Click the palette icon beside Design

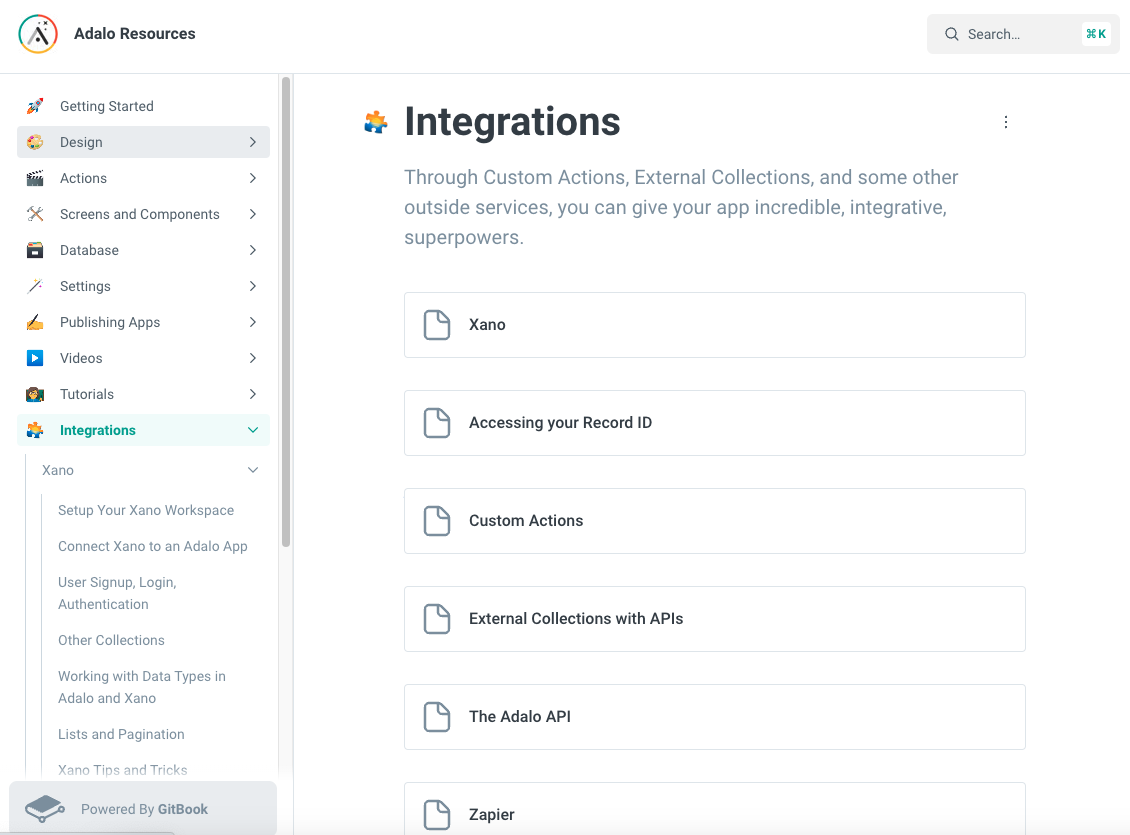(35, 142)
